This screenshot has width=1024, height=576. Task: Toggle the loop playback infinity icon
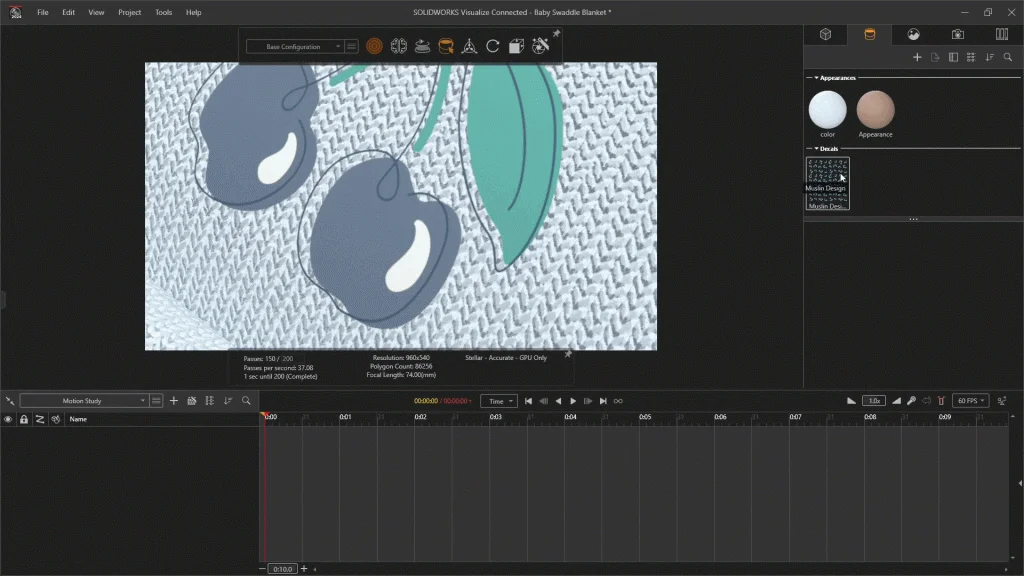pos(618,401)
